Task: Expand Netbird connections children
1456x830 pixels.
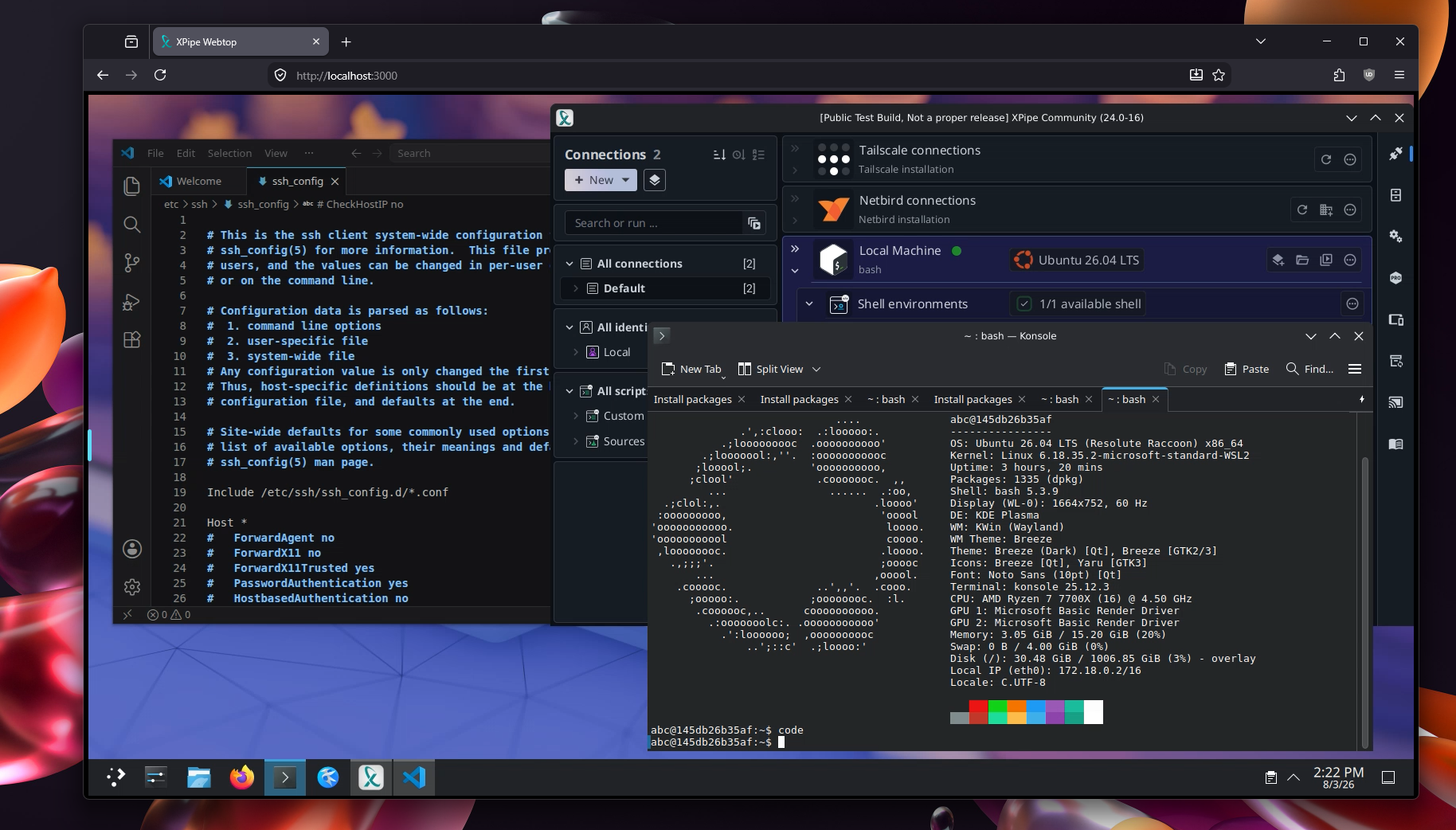Action: [x=795, y=220]
